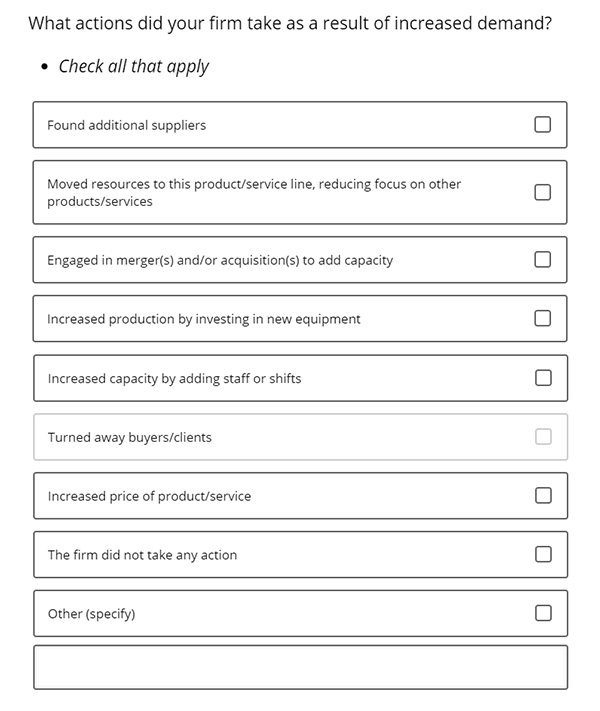Viewport: 600px width, 711px height.
Task: Check the Found additional suppliers checkbox
Action: click(x=542, y=124)
